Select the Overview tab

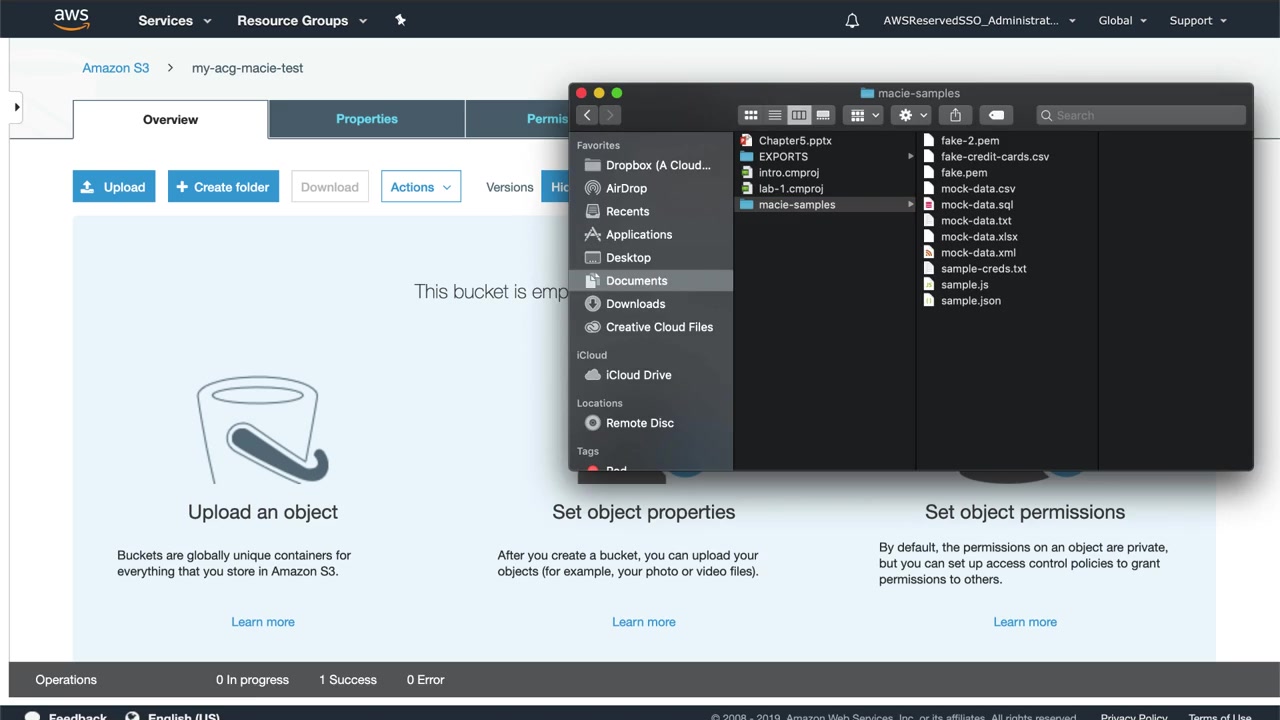click(170, 119)
